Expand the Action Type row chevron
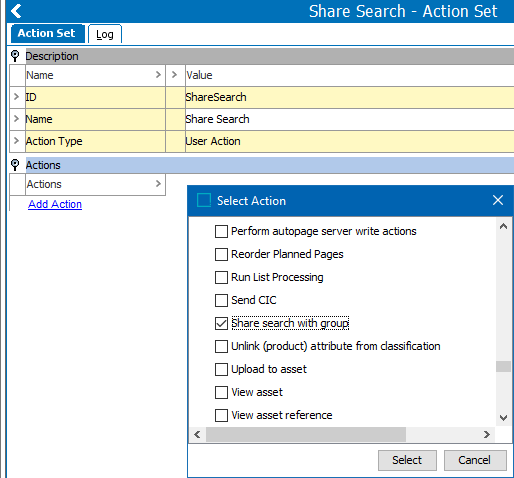514x478 pixels. coord(16,141)
